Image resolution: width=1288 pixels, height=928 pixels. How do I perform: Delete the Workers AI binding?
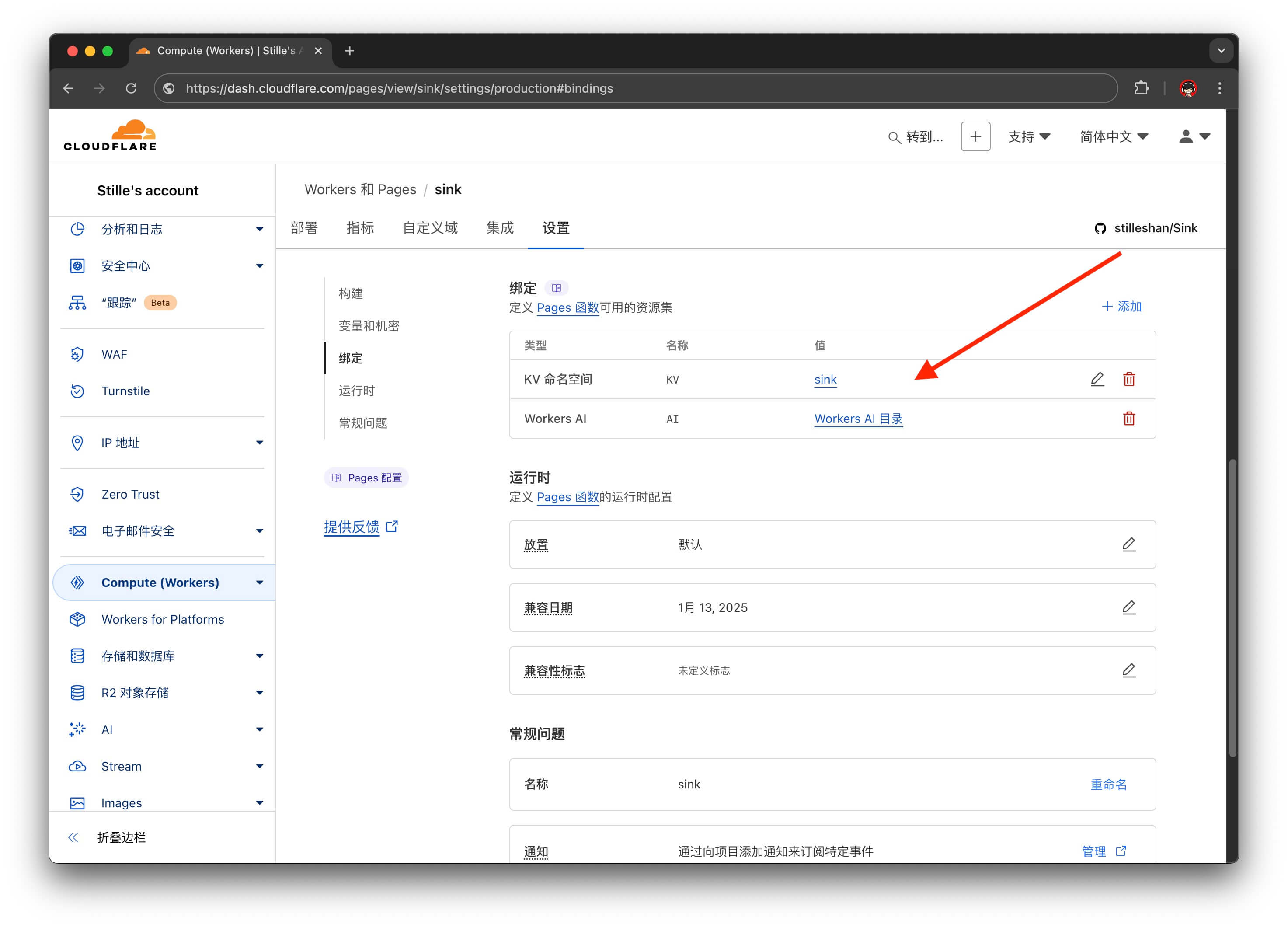coord(1129,419)
